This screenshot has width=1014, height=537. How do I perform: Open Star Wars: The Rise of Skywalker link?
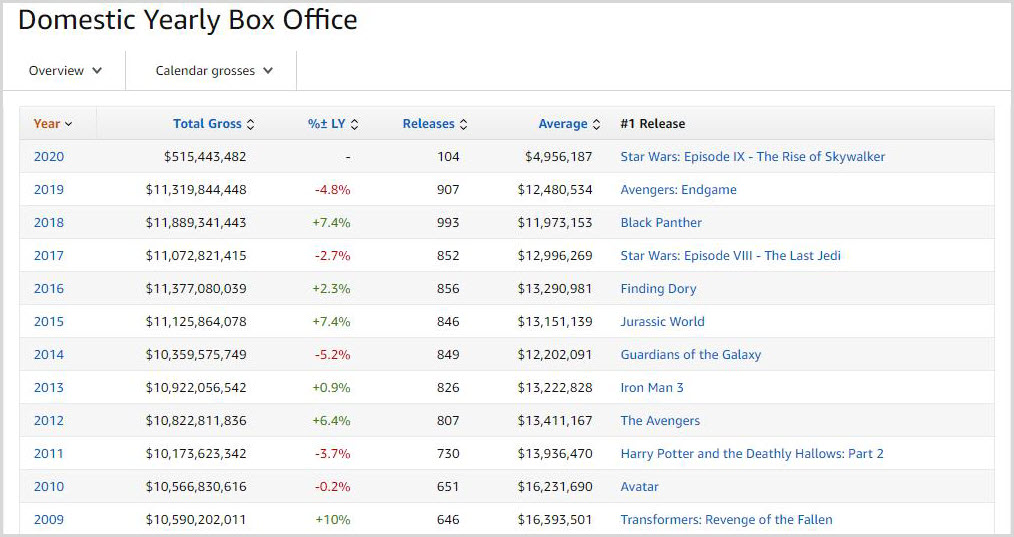click(753, 157)
